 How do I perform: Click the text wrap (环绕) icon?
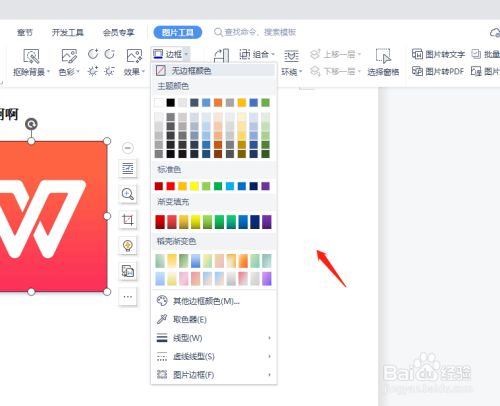point(291,56)
